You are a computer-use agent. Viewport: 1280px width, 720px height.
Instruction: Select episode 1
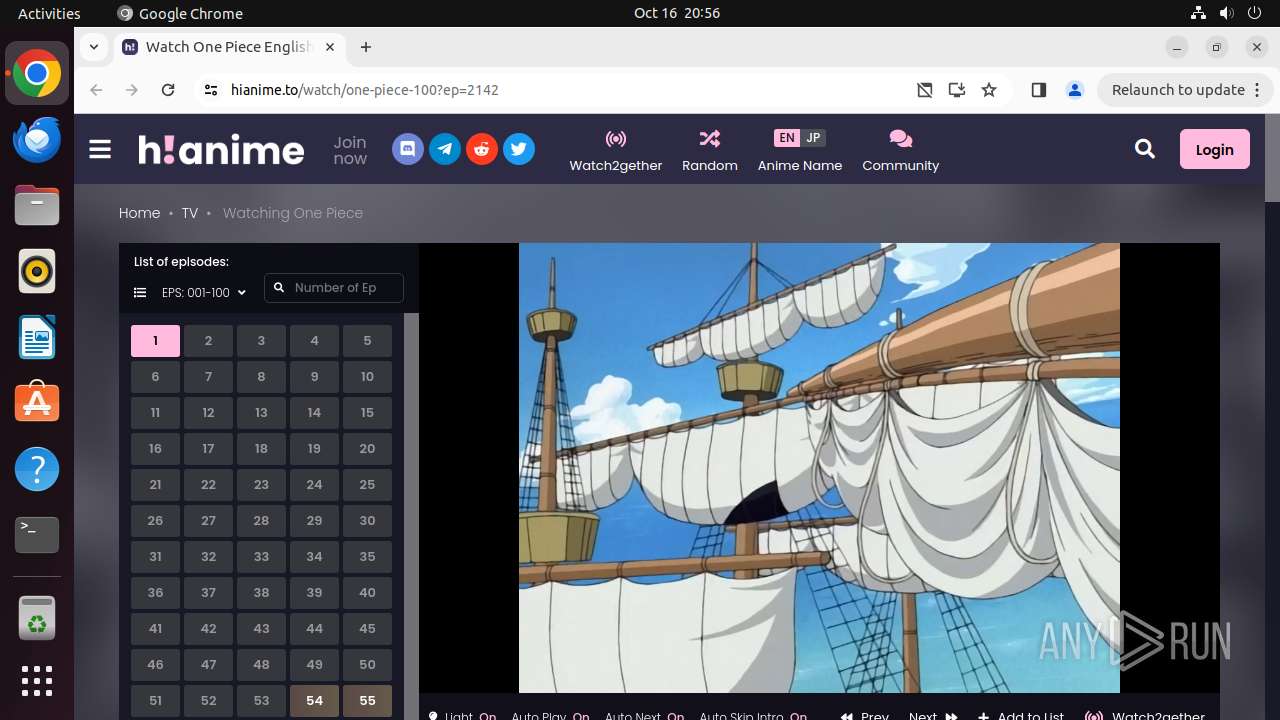(x=155, y=341)
